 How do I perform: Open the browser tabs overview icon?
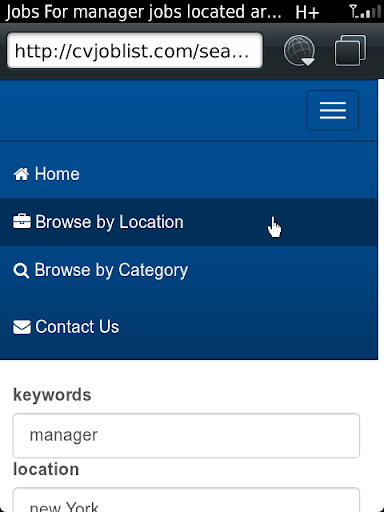pyautogui.click(x=350, y=50)
